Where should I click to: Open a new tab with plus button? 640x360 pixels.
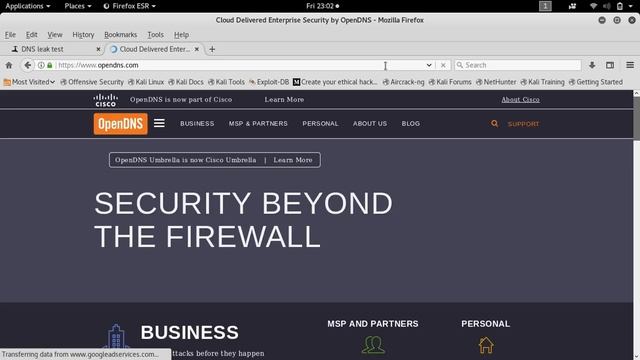click(212, 49)
